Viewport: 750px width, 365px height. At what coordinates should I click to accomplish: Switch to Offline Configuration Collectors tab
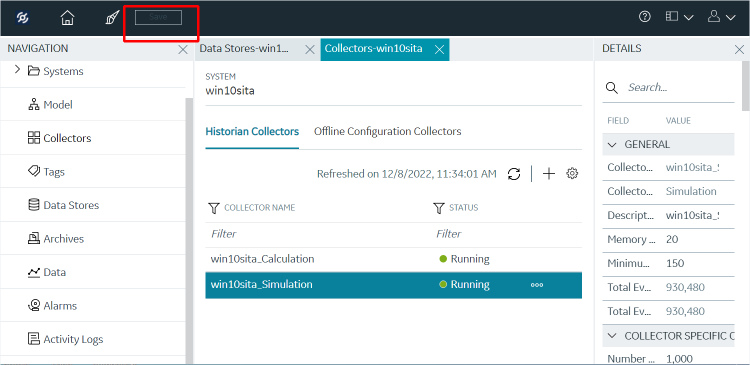(387, 131)
